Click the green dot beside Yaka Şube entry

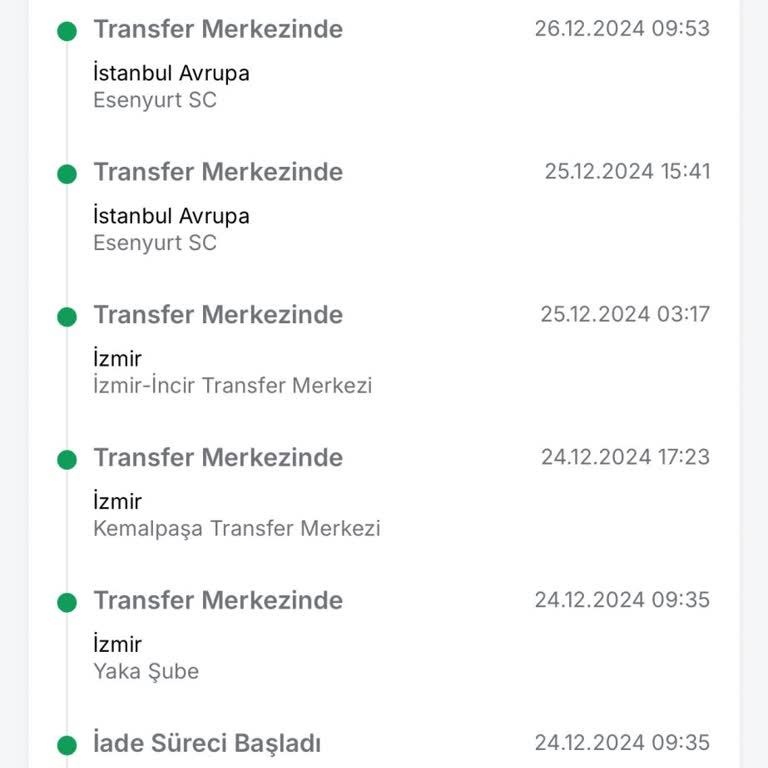[x=67, y=603]
